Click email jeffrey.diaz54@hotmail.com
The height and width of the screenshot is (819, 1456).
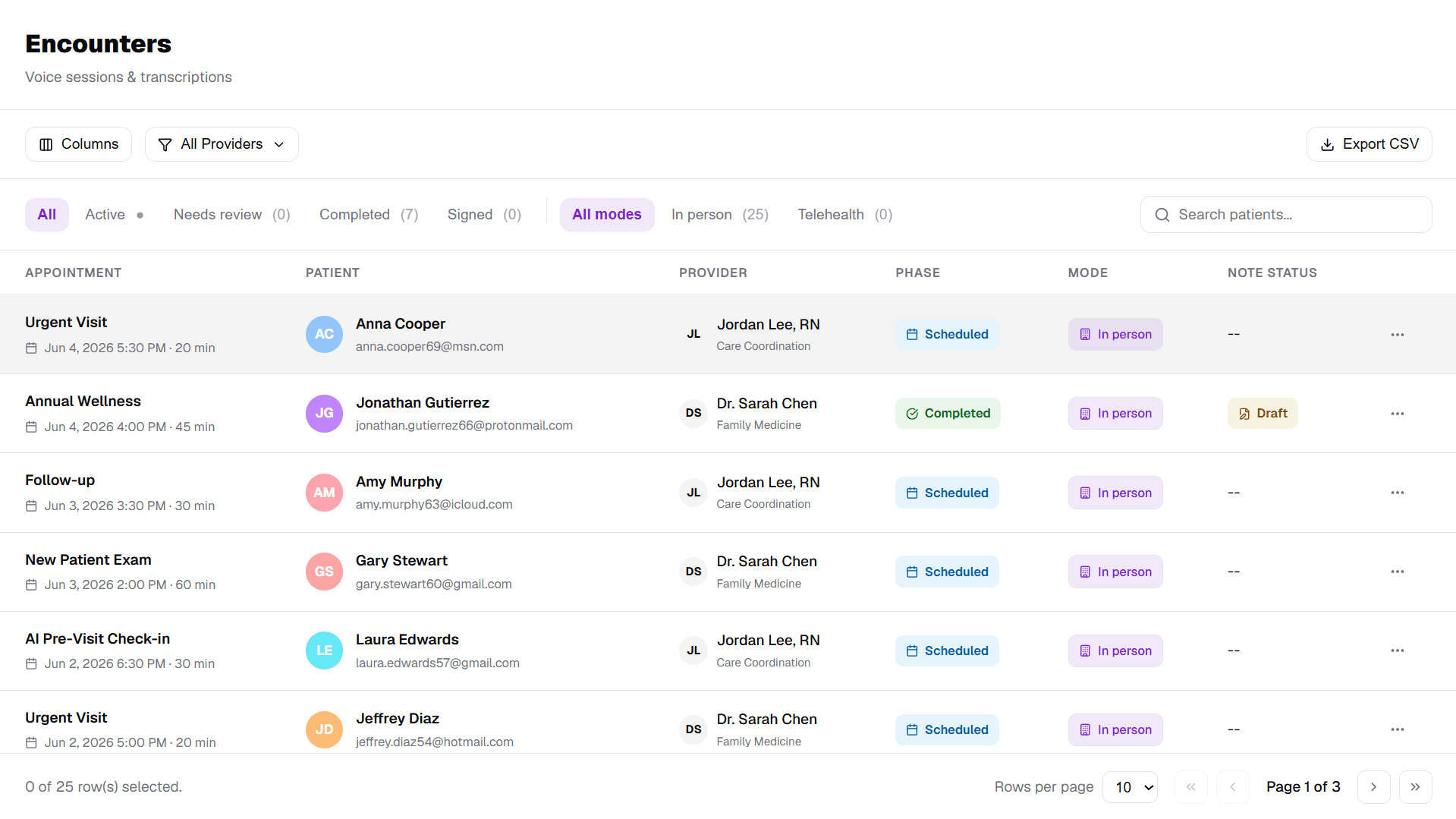[434, 742]
